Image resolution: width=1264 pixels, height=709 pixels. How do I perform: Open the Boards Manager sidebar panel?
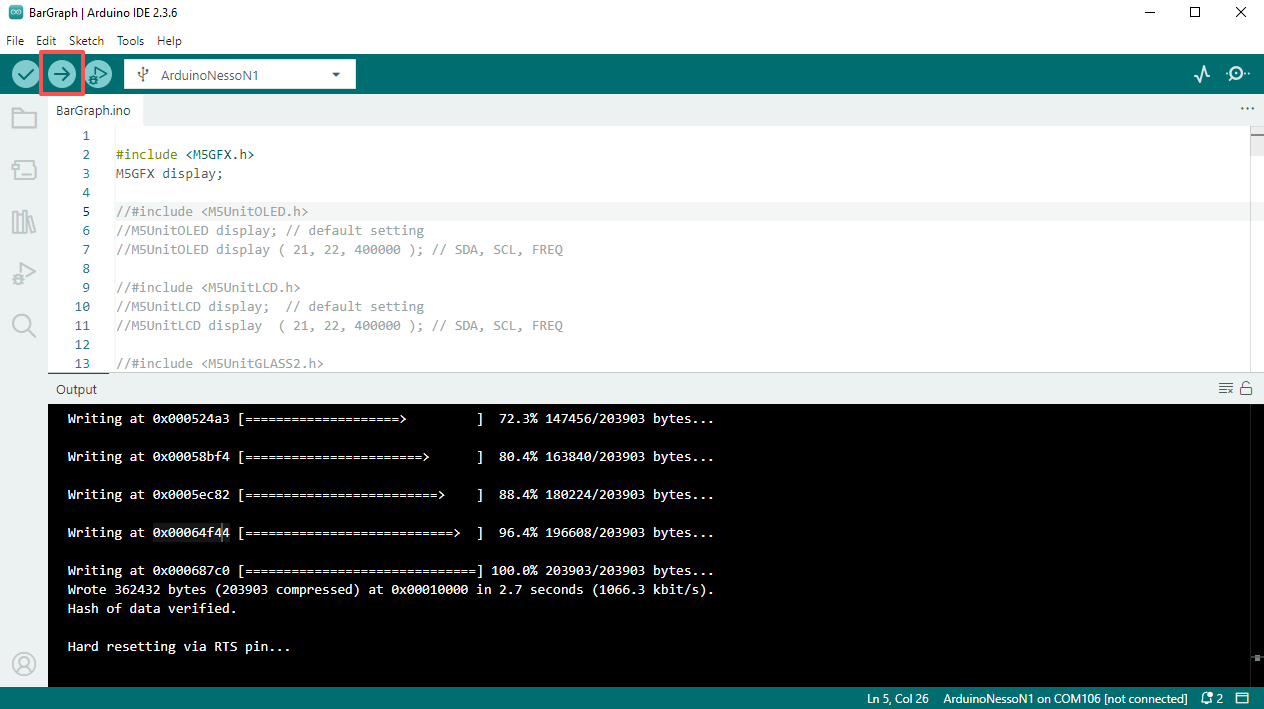(24, 170)
